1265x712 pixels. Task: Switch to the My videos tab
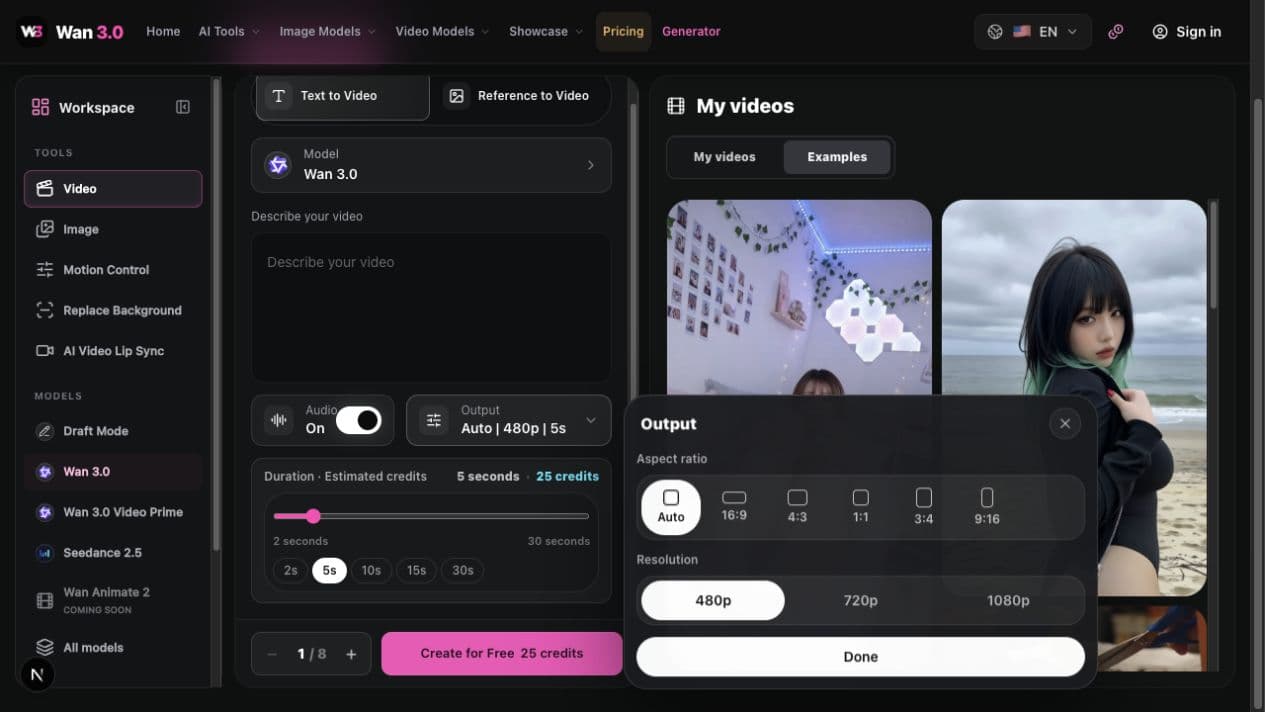[725, 157]
